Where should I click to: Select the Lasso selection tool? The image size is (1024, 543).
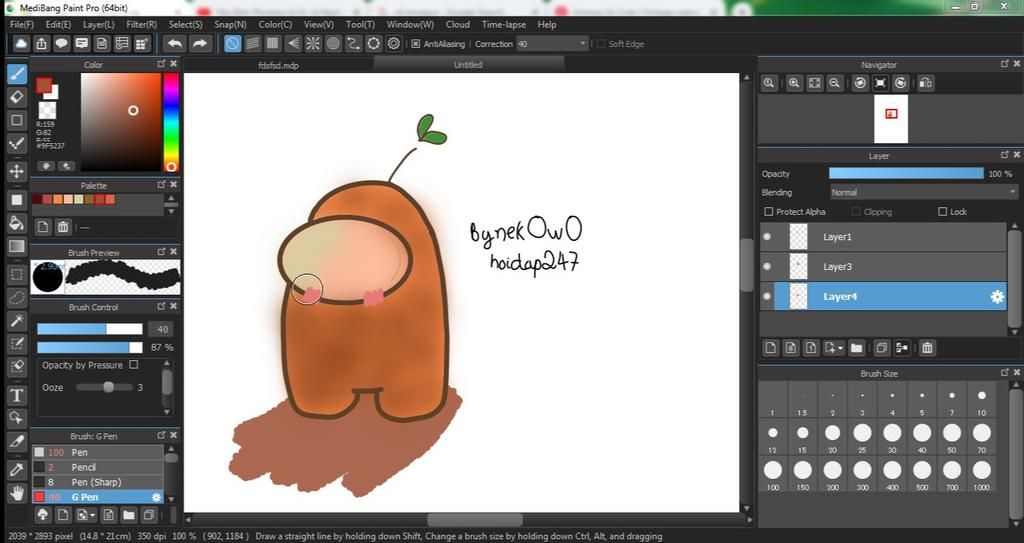[x=17, y=297]
